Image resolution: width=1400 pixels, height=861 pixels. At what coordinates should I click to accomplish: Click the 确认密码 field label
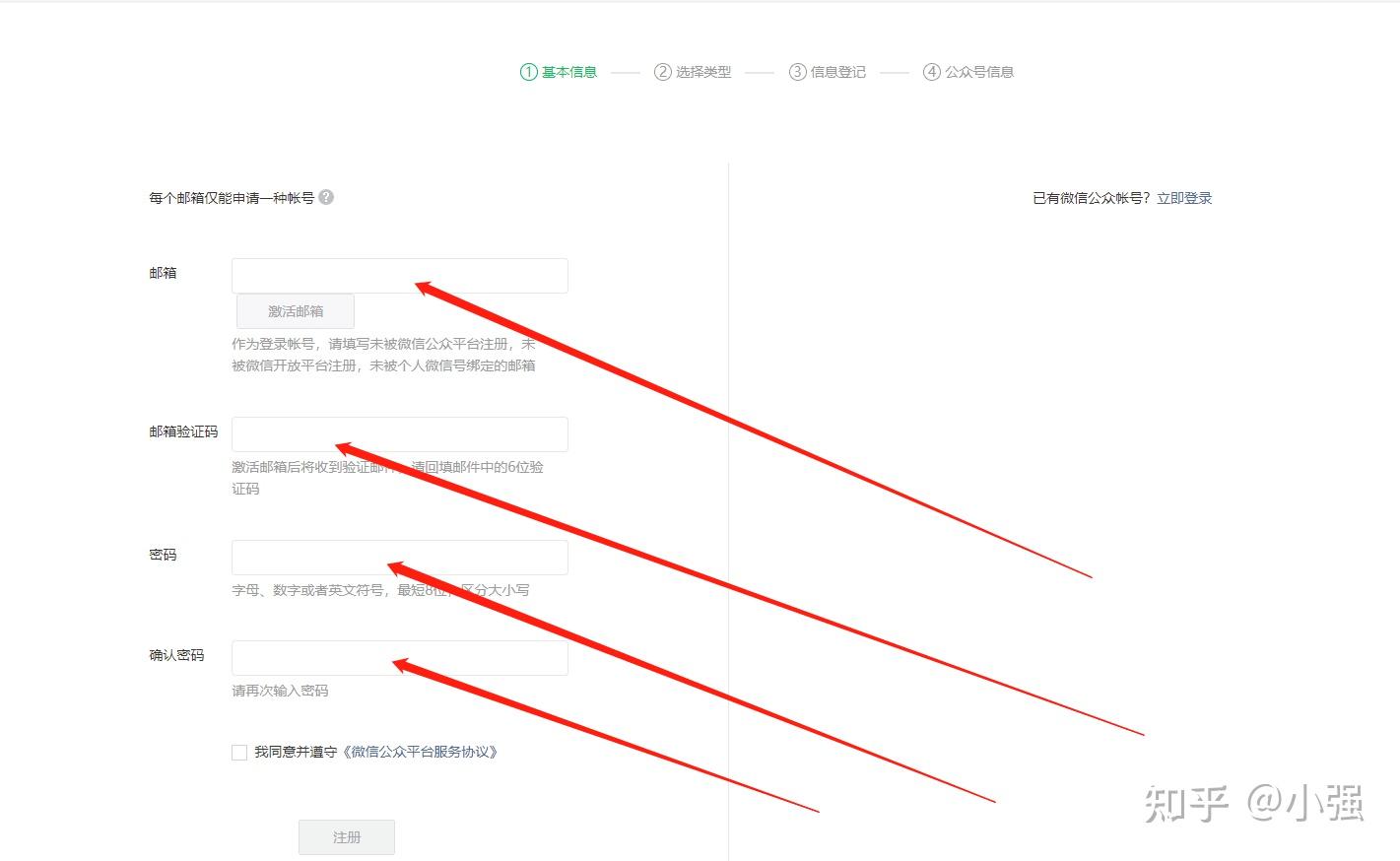coord(176,655)
